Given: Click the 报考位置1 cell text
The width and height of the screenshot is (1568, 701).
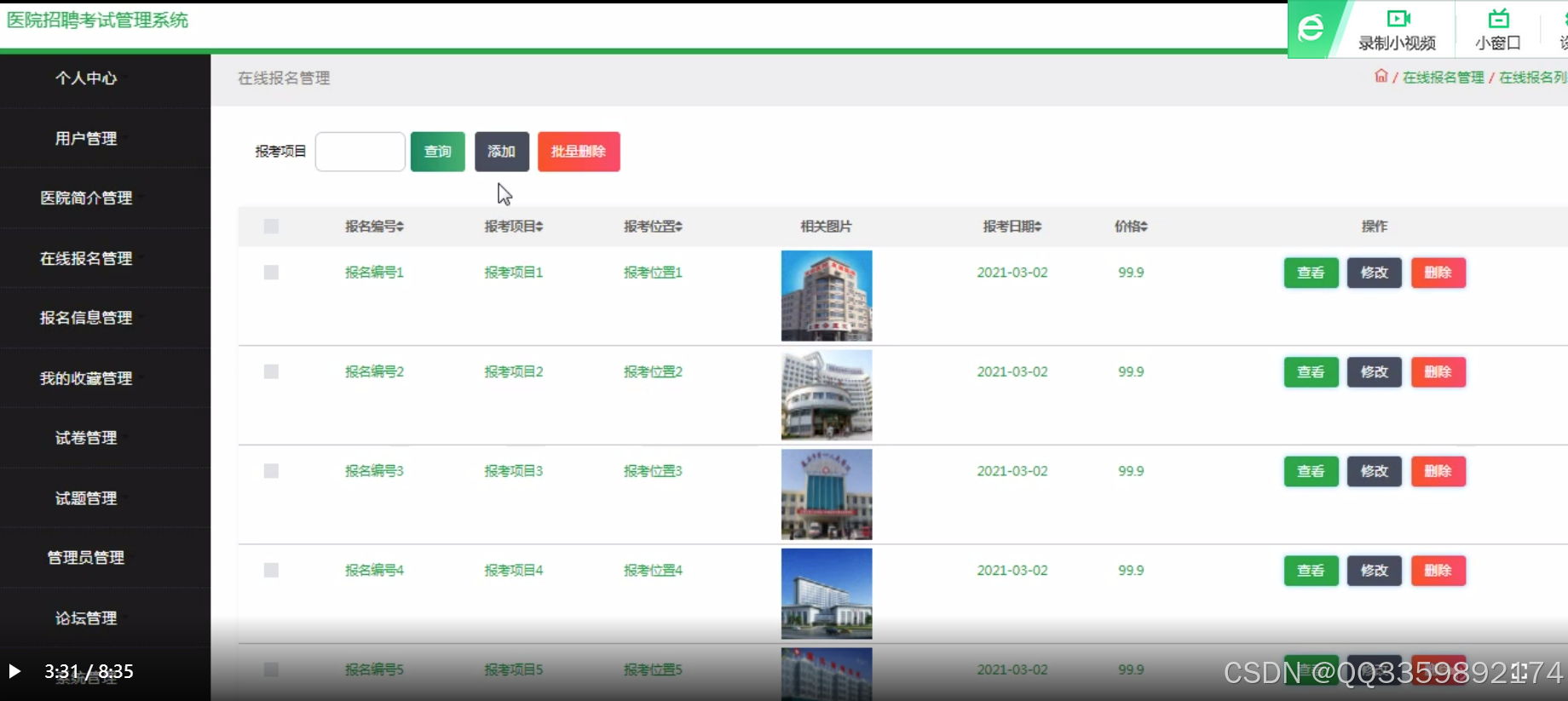Looking at the screenshot, I should 653,273.
